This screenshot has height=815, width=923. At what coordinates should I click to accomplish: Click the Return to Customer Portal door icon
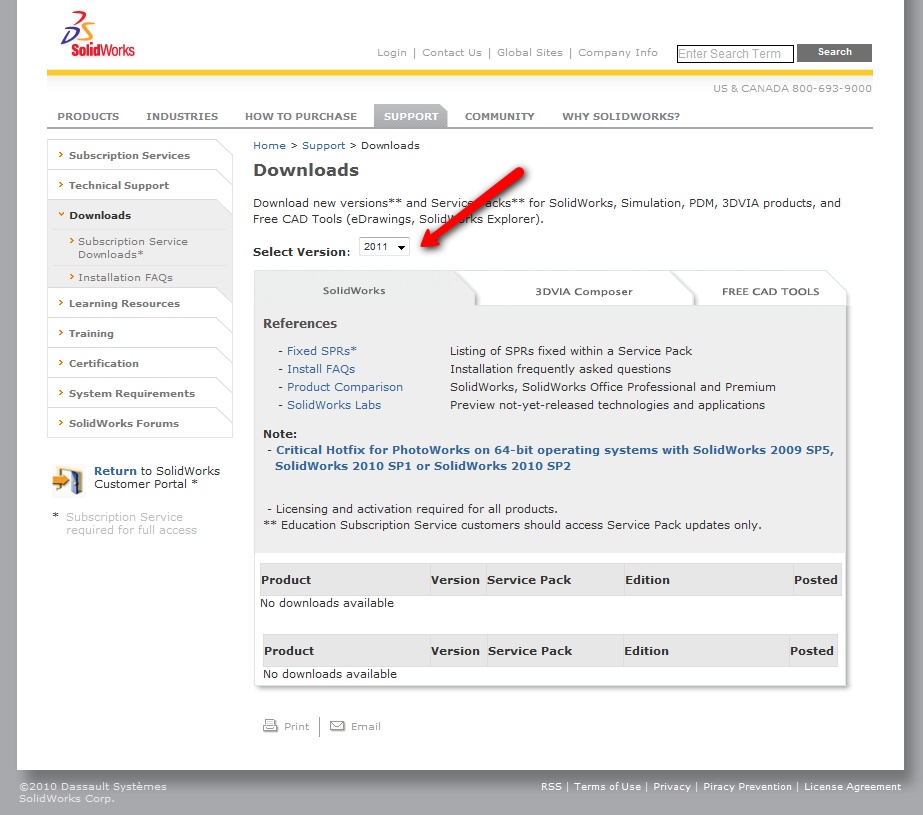[x=68, y=479]
